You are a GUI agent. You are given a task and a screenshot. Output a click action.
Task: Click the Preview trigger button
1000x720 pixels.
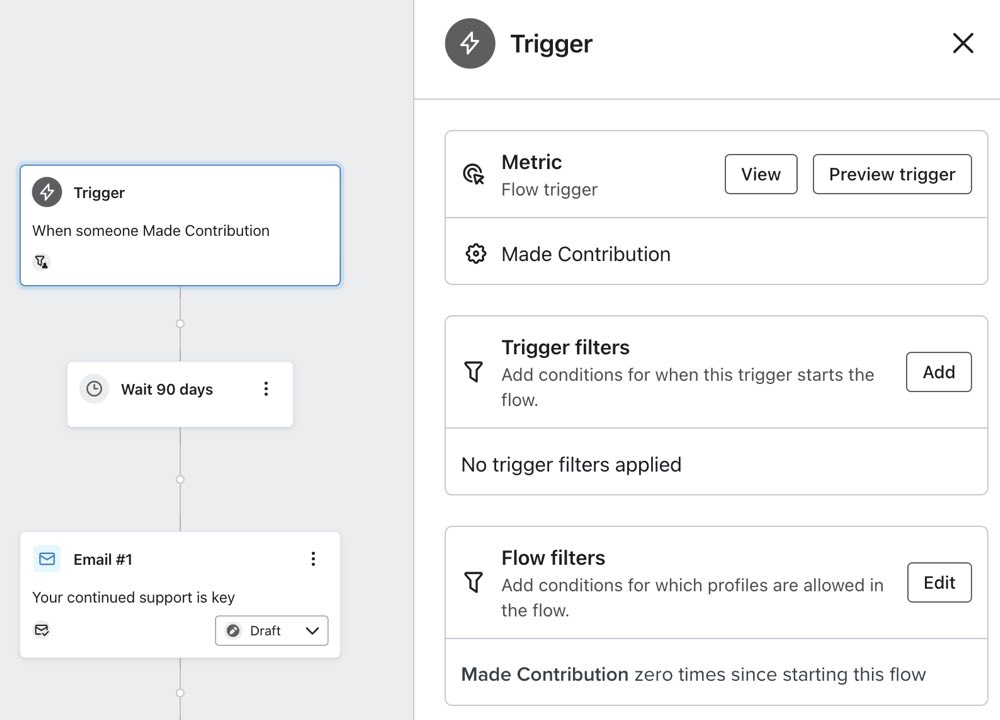click(891, 174)
